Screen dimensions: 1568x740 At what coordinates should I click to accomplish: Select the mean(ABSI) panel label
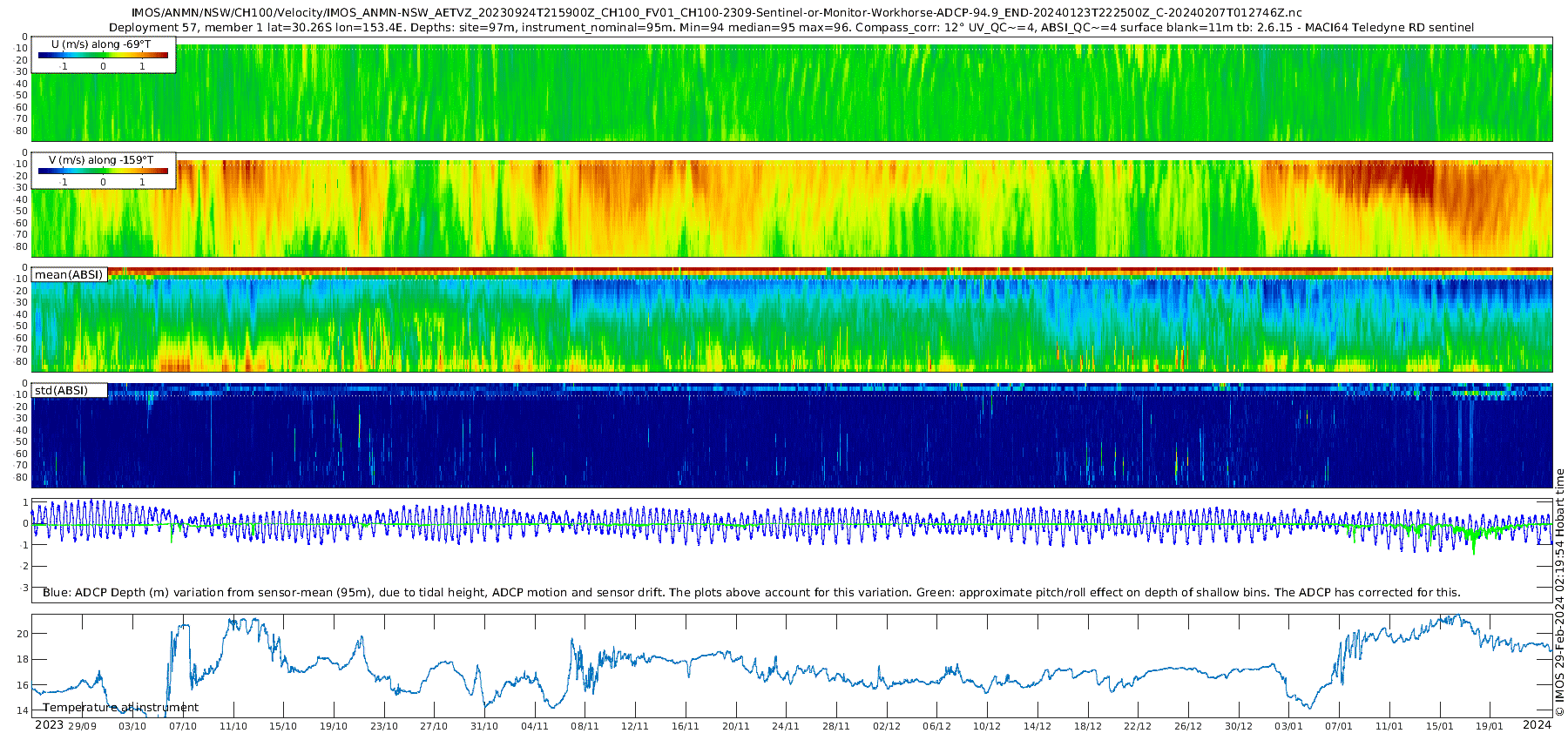tap(69, 274)
